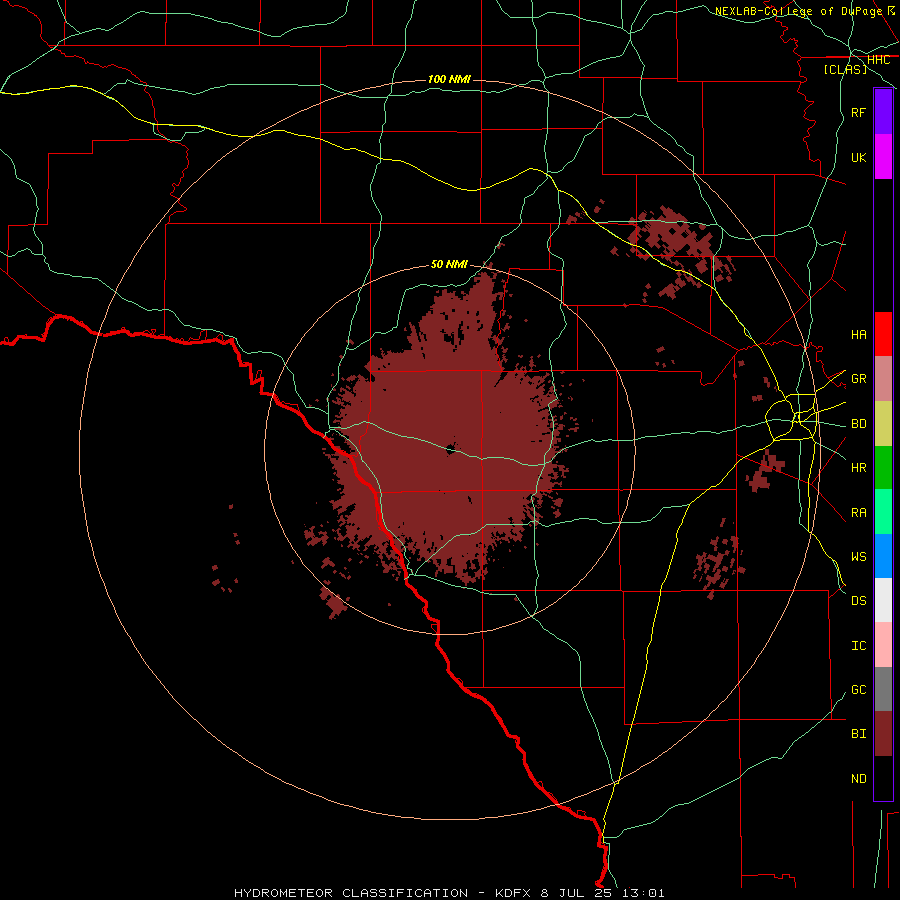The height and width of the screenshot is (900, 900).
Task: Click the UK magenta color swatch in legend
Action: pyautogui.click(x=883, y=157)
